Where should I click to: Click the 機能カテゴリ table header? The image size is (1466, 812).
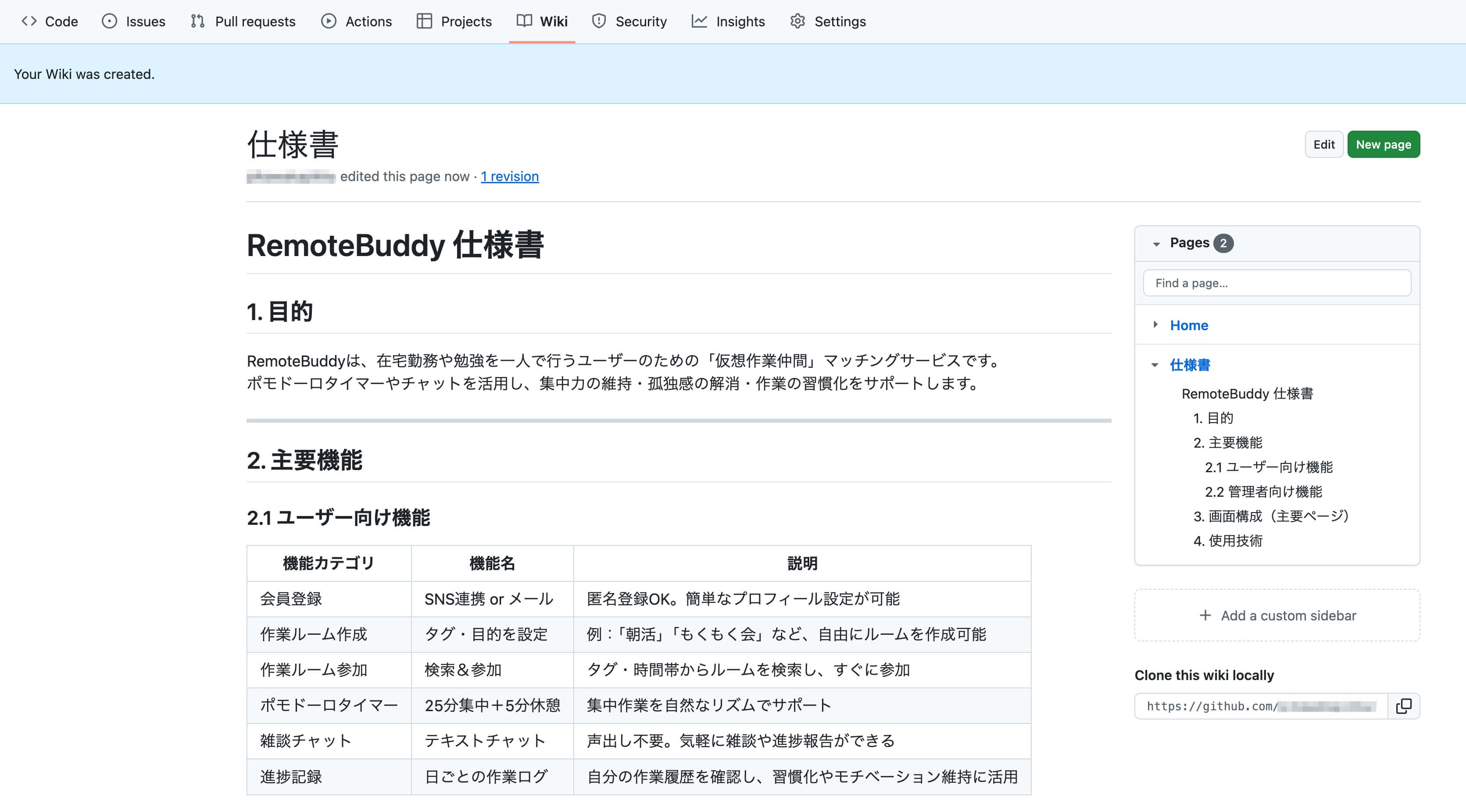coord(329,563)
